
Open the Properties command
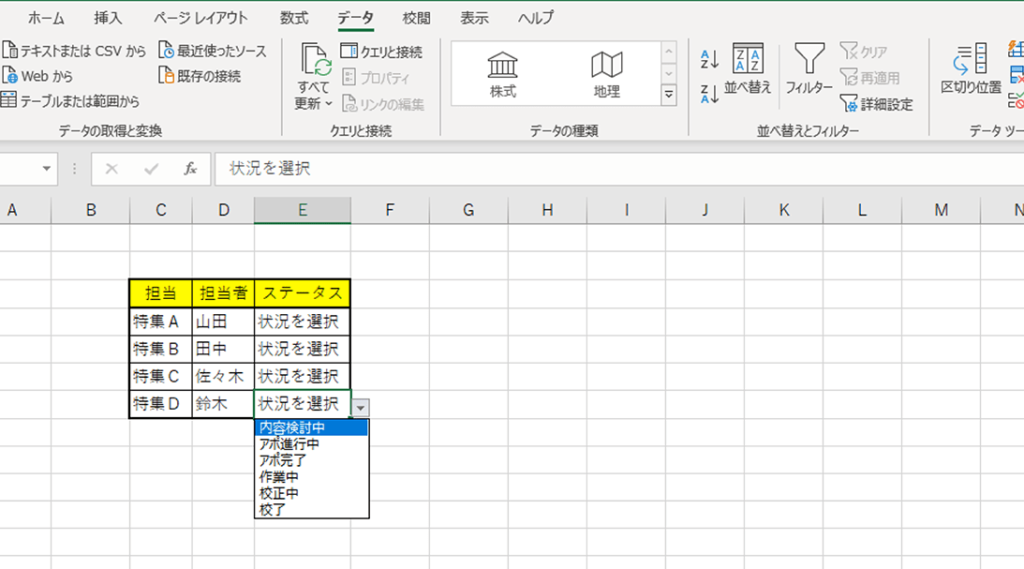click(376, 78)
